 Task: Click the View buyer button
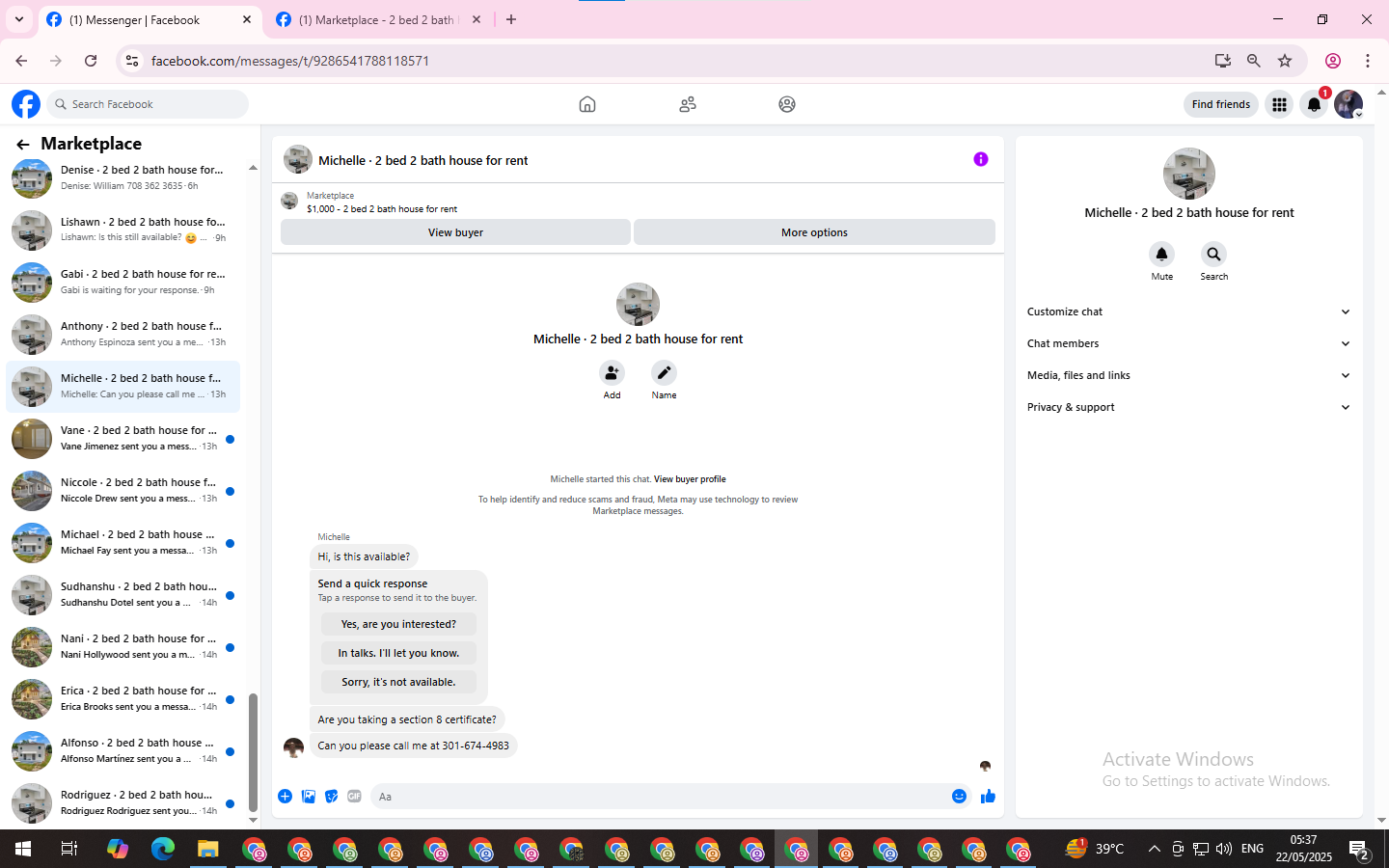[455, 232]
